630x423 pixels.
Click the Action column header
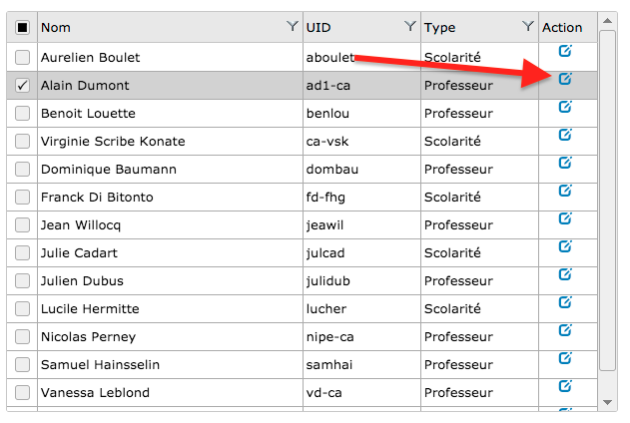[562, 28]
